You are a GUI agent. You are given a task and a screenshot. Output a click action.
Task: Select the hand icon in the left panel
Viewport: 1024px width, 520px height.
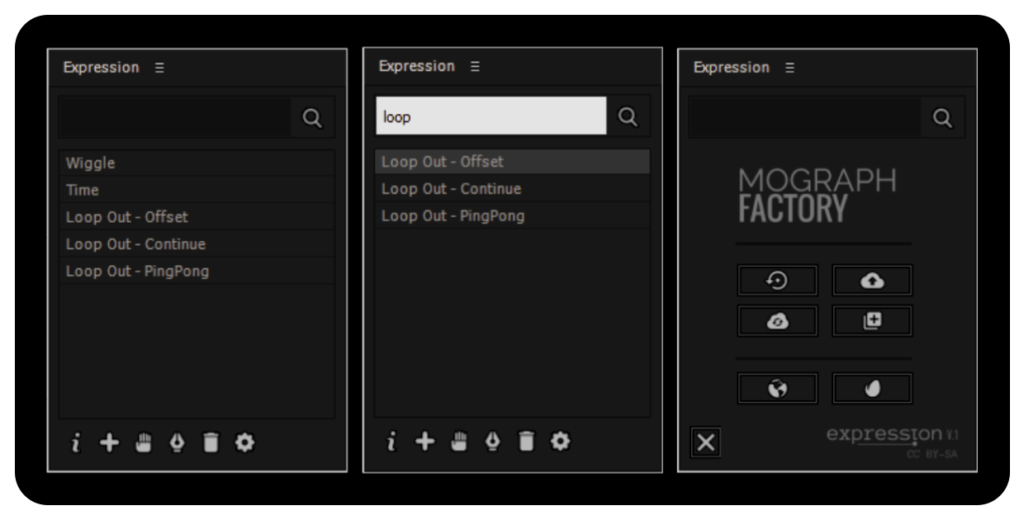(x=143, y=443)
